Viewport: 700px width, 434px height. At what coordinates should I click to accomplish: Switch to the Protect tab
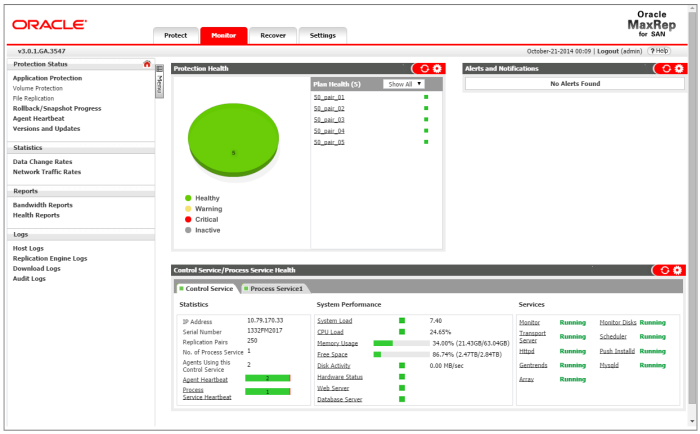coord(175,35)
